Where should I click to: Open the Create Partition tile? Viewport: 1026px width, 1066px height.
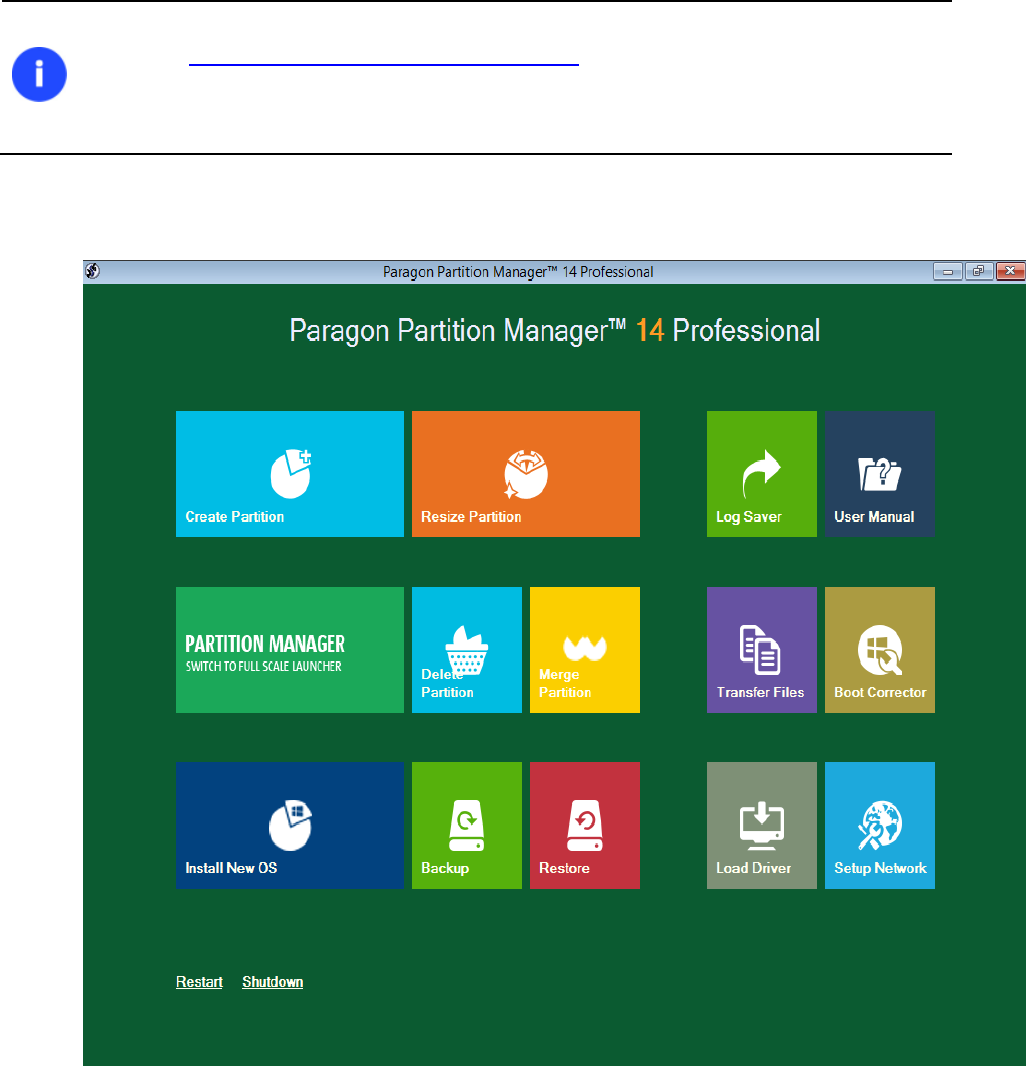pos(290,474)
